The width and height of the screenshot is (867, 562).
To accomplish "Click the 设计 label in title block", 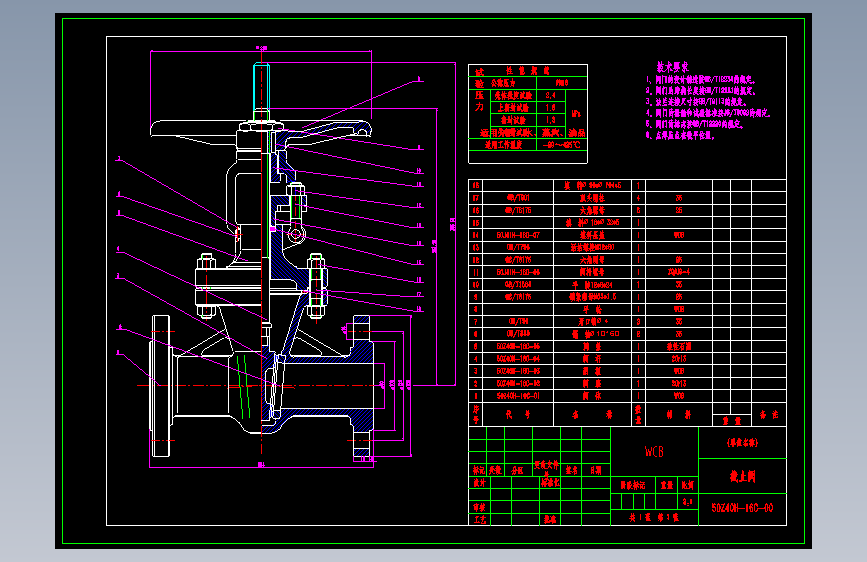I will coord(479,483).
